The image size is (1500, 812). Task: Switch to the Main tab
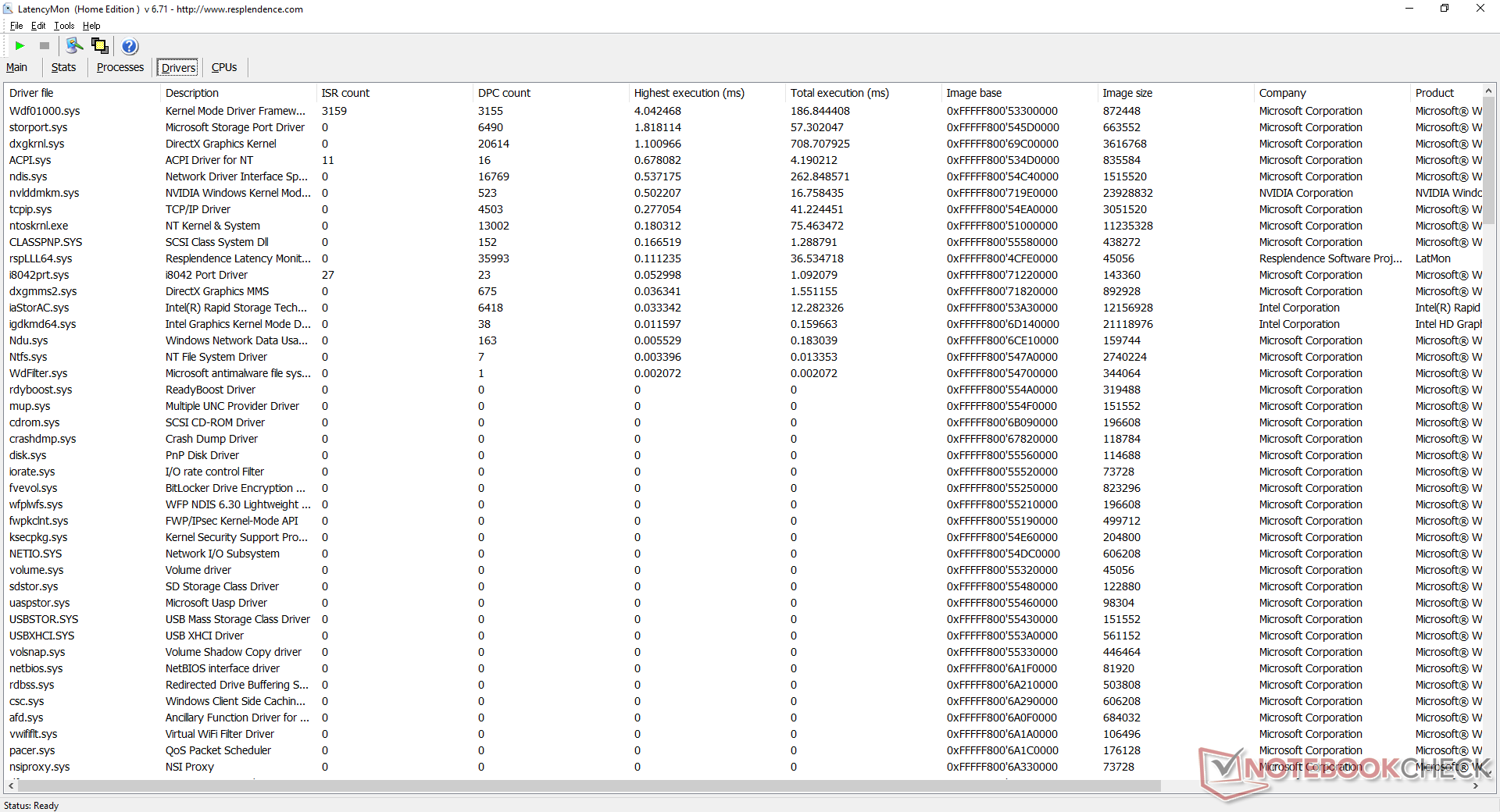pyautogui.click(x=16, y=67)
